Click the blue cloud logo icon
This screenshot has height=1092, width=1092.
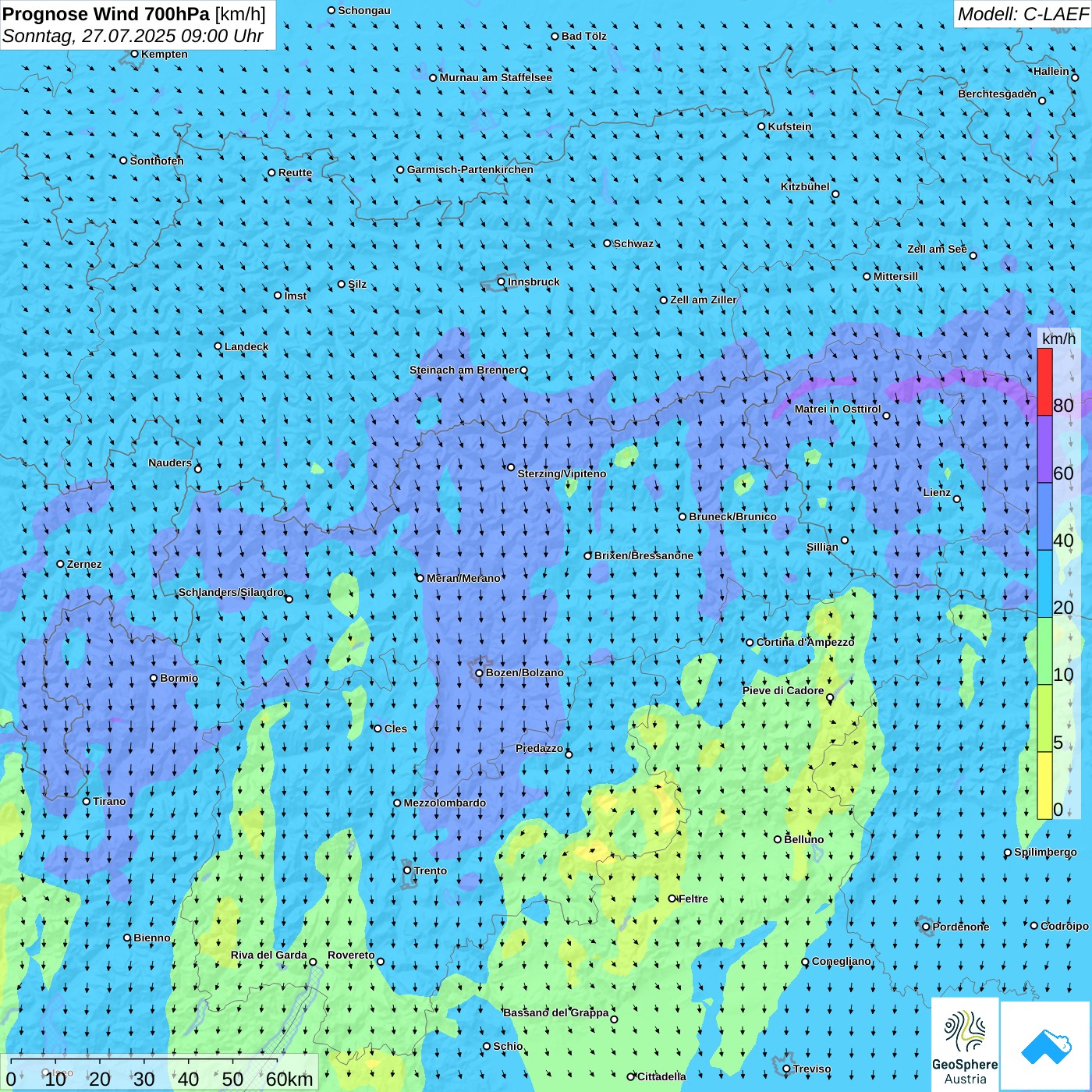pos(1046,1046)
